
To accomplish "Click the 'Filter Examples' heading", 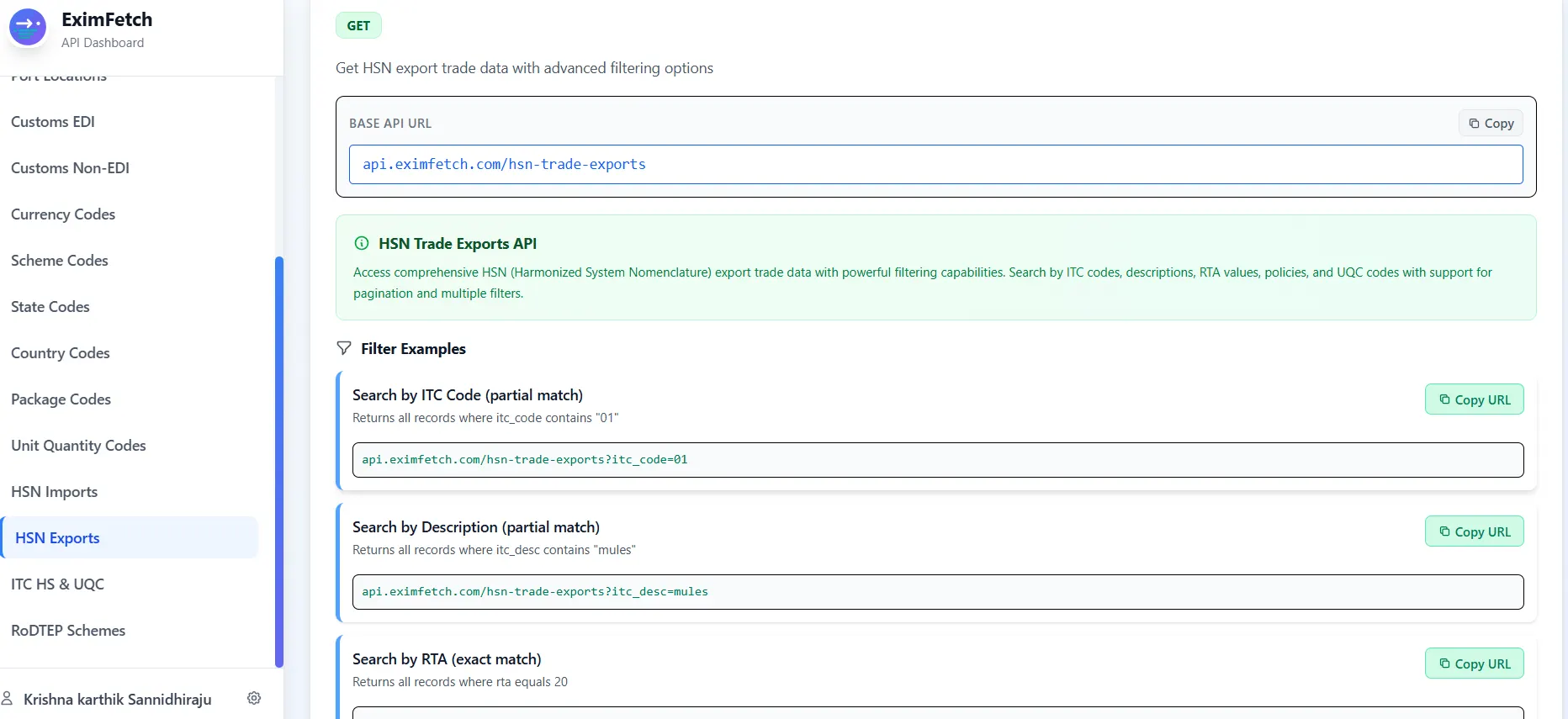I will [x=413, y=348].
